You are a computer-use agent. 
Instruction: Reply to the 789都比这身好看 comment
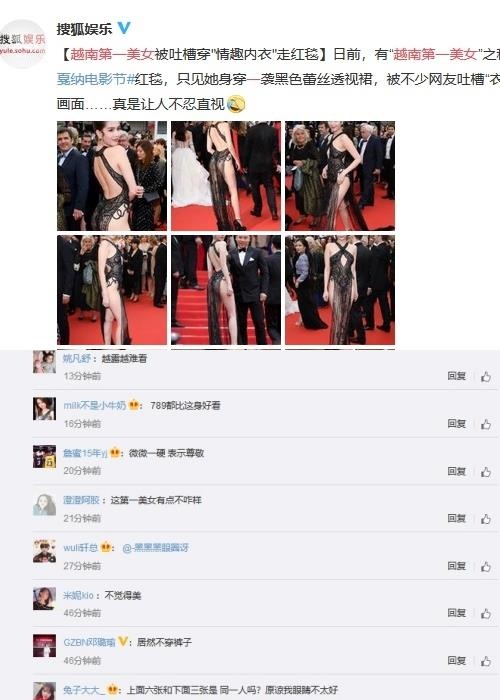point(457,423)
